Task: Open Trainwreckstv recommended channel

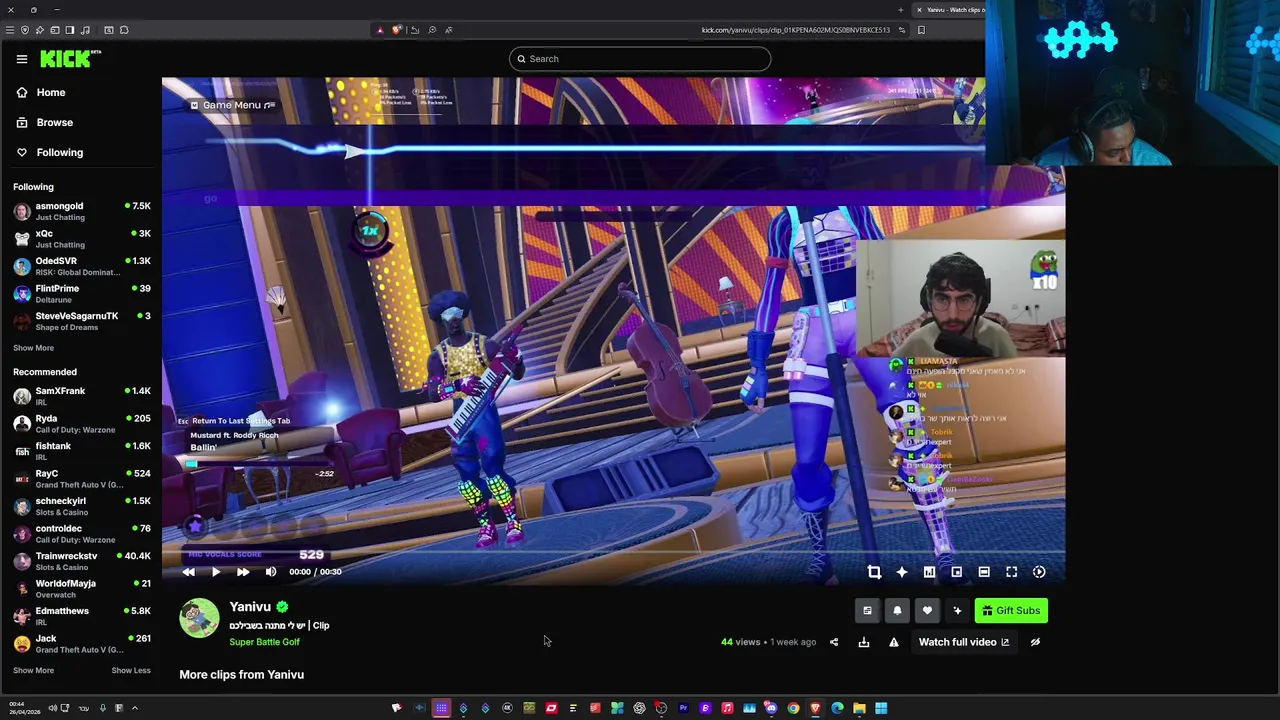Action: [x=81, y=561]
